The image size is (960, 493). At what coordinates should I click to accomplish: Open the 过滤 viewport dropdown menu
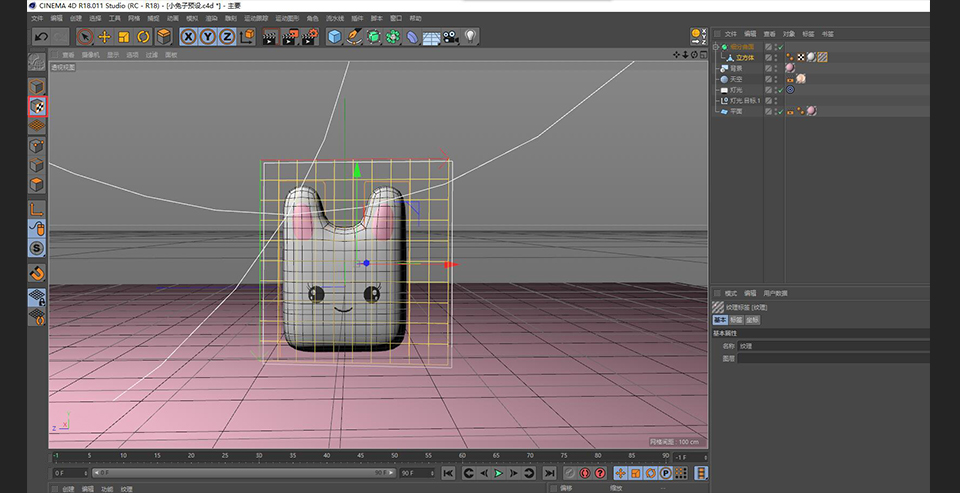coord(150,55)
